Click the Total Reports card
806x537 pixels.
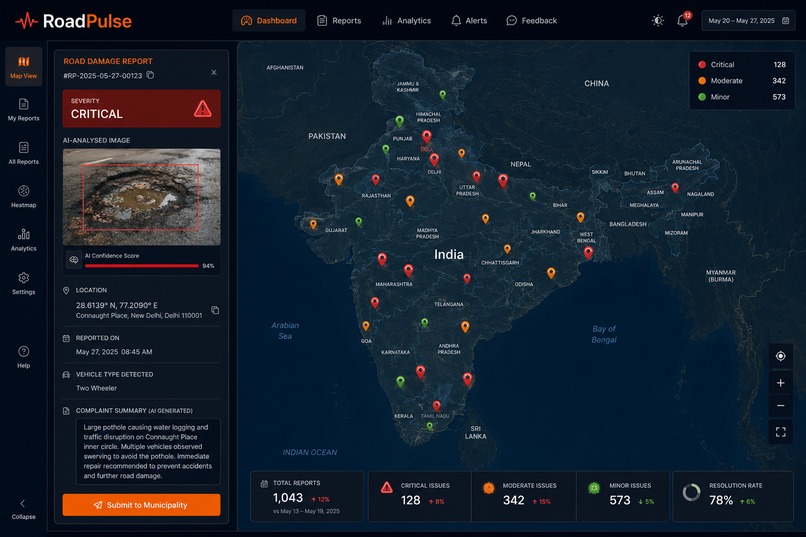[307, 496]
